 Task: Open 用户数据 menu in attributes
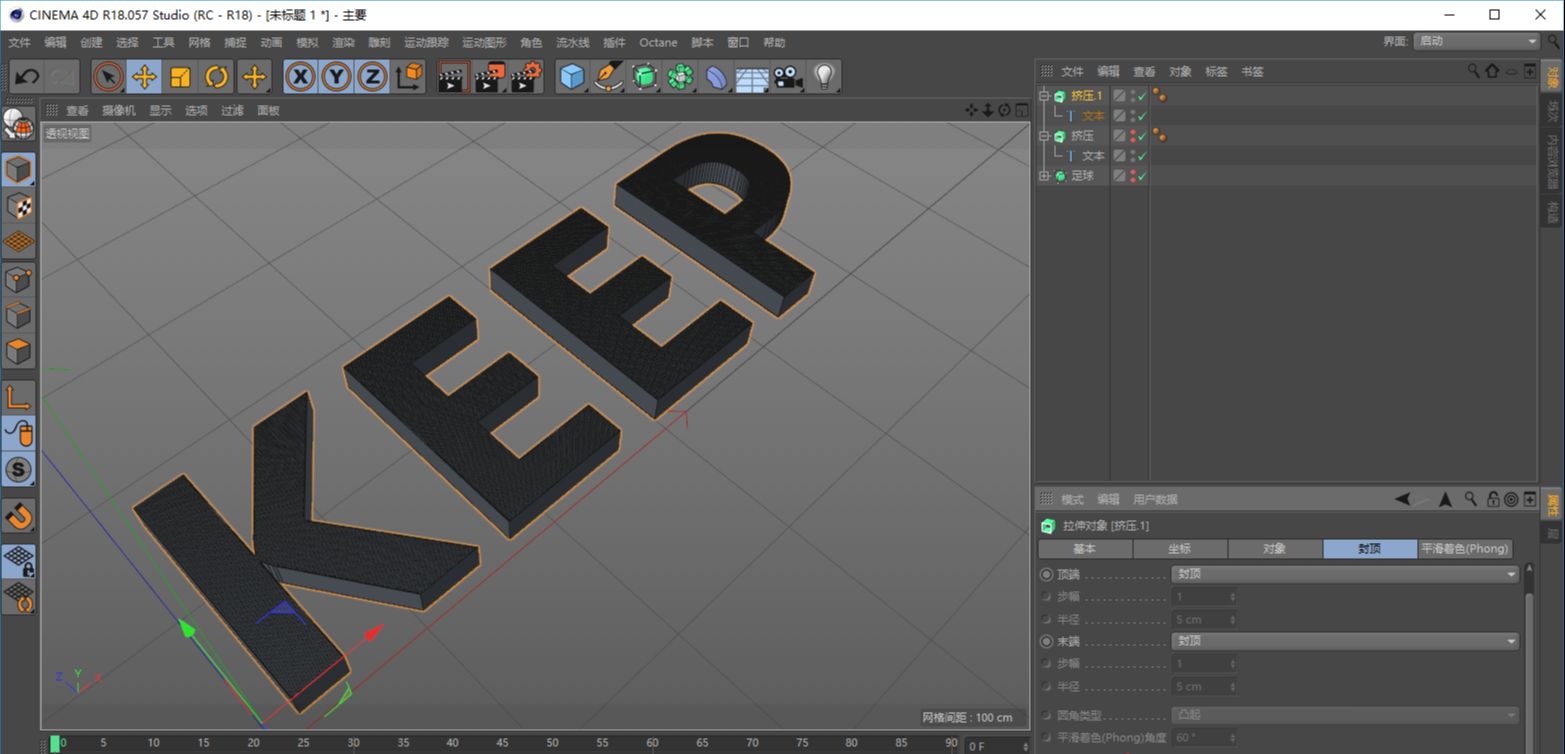[x=1155, y=499]
